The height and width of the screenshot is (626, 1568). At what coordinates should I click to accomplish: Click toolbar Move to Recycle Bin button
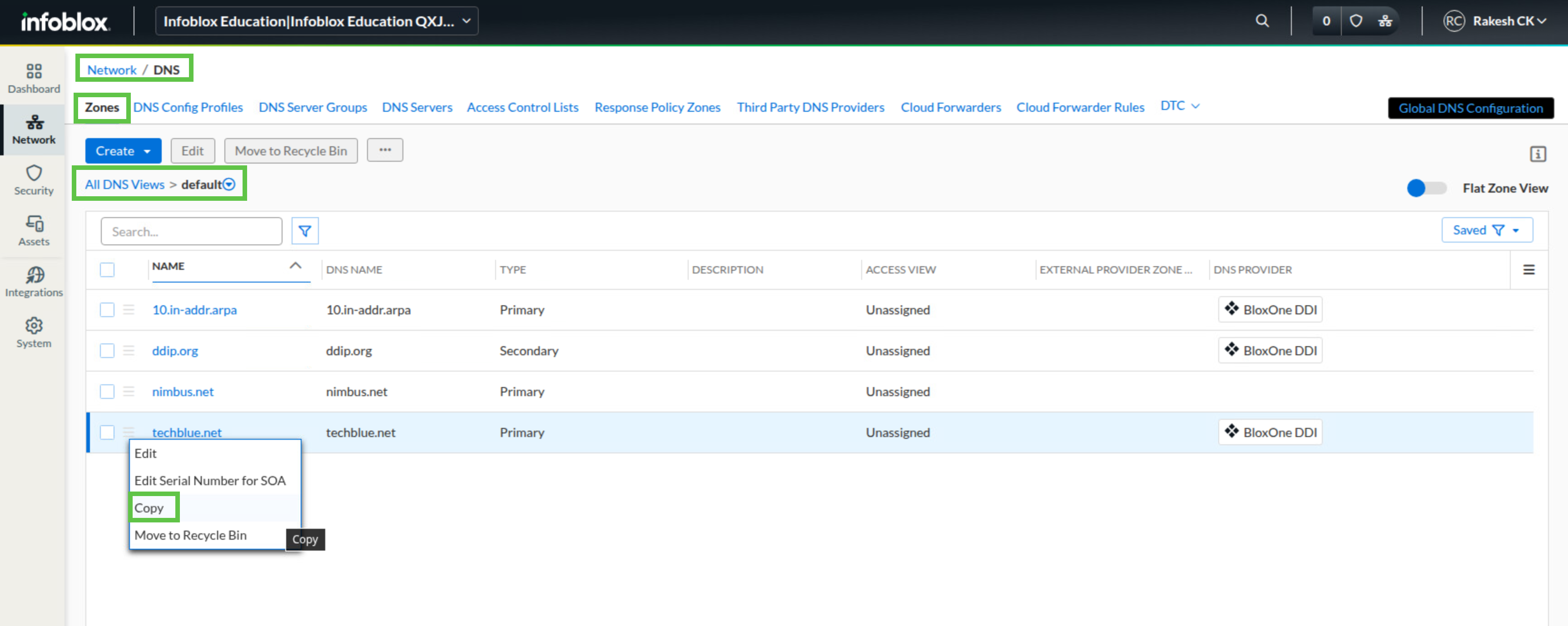[x=291, y=150]
